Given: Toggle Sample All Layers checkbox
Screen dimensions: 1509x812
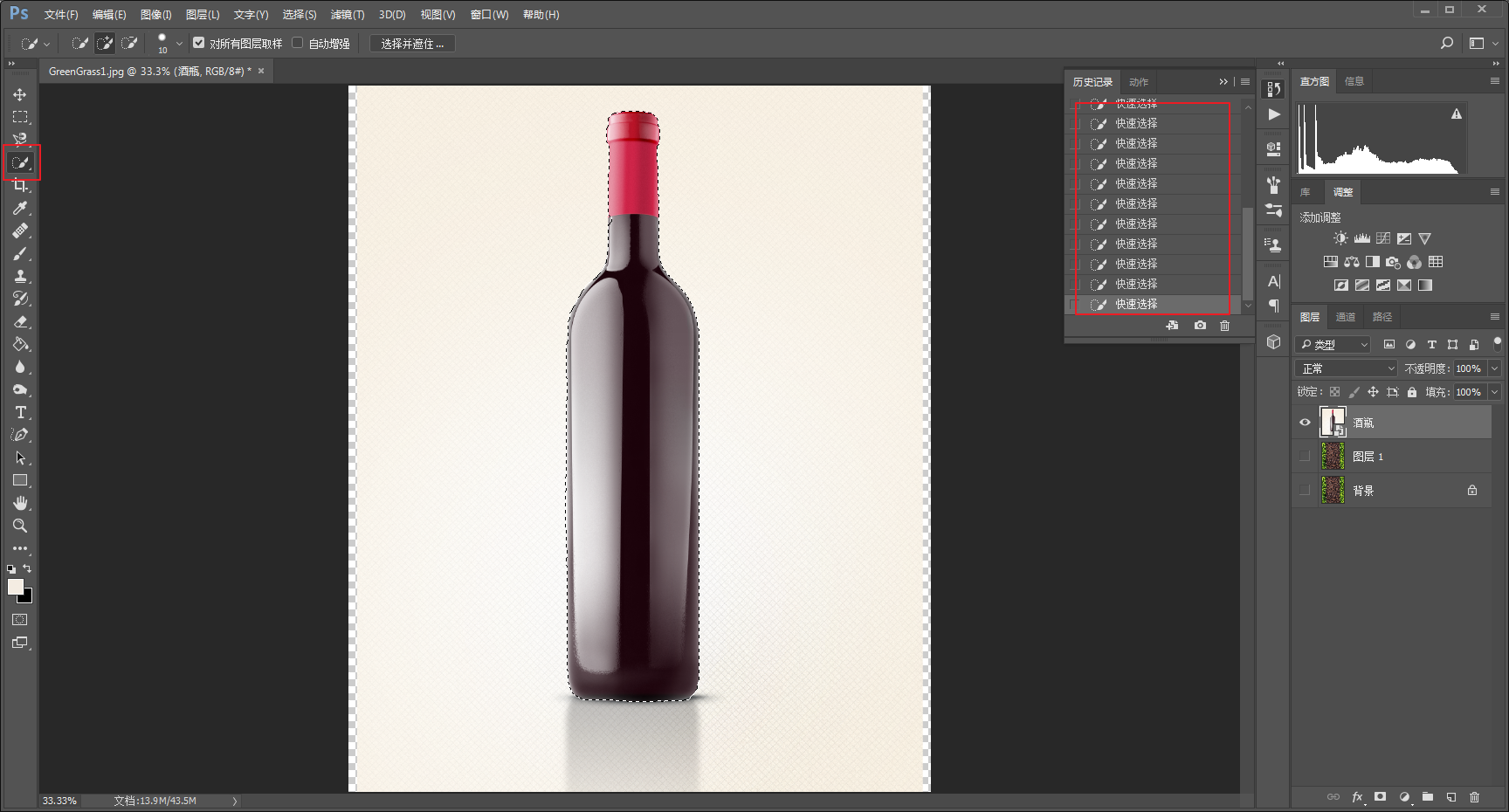Looking at the screenshot, I should click(199, 43).
